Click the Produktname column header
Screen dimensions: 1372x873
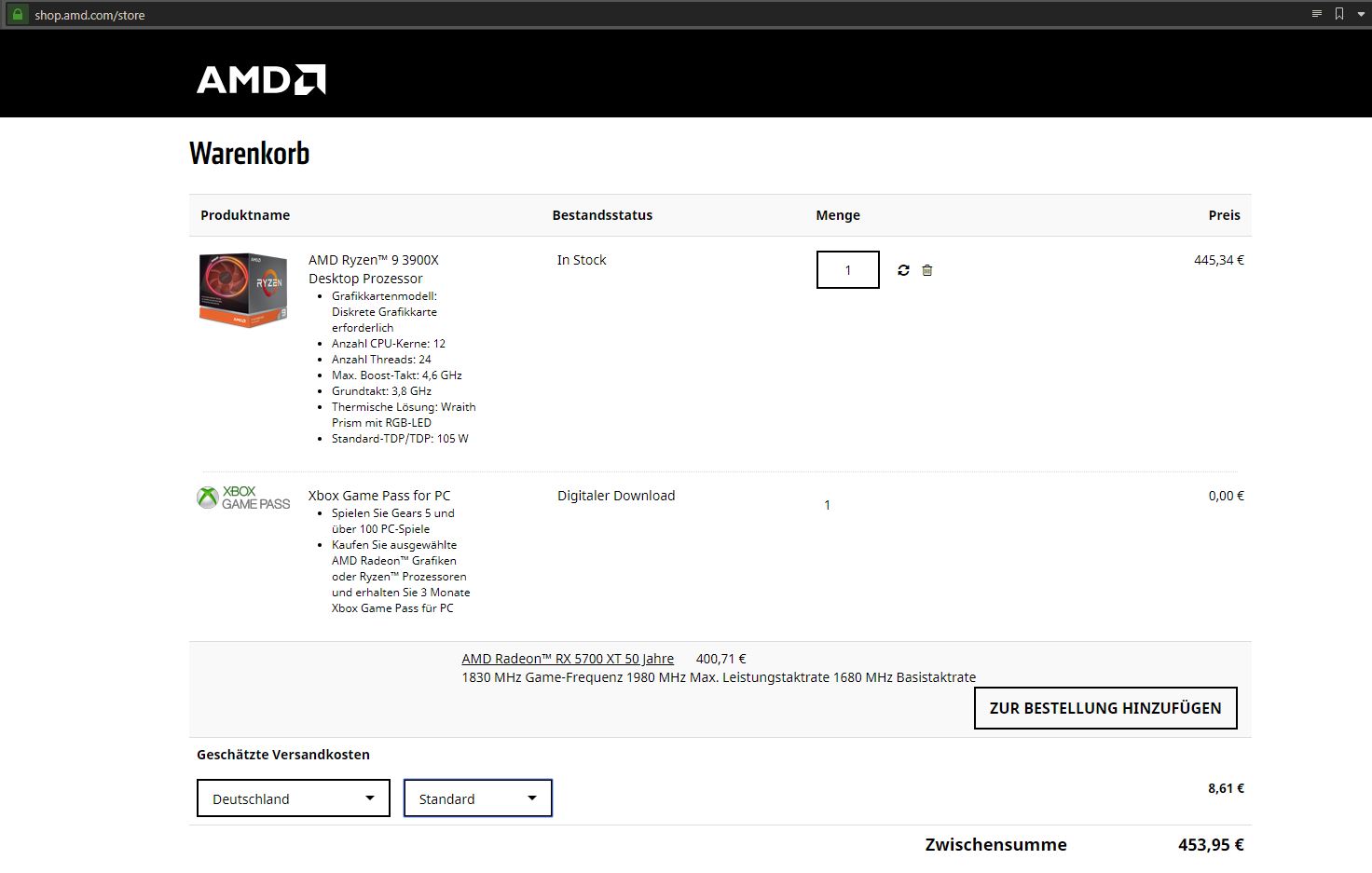[x=245, y=215]
